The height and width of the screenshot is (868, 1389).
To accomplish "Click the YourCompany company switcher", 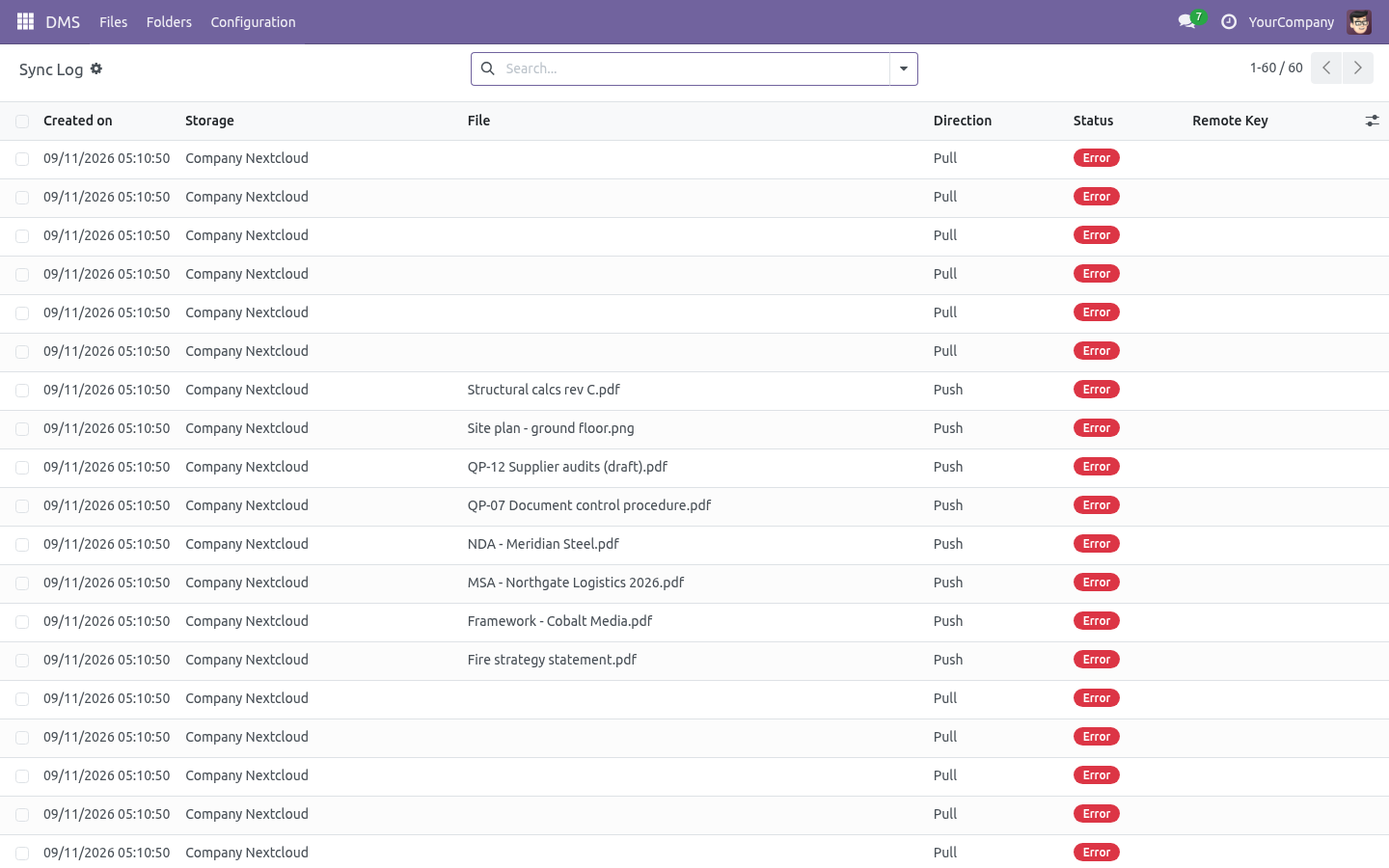I will point(1291,21).
